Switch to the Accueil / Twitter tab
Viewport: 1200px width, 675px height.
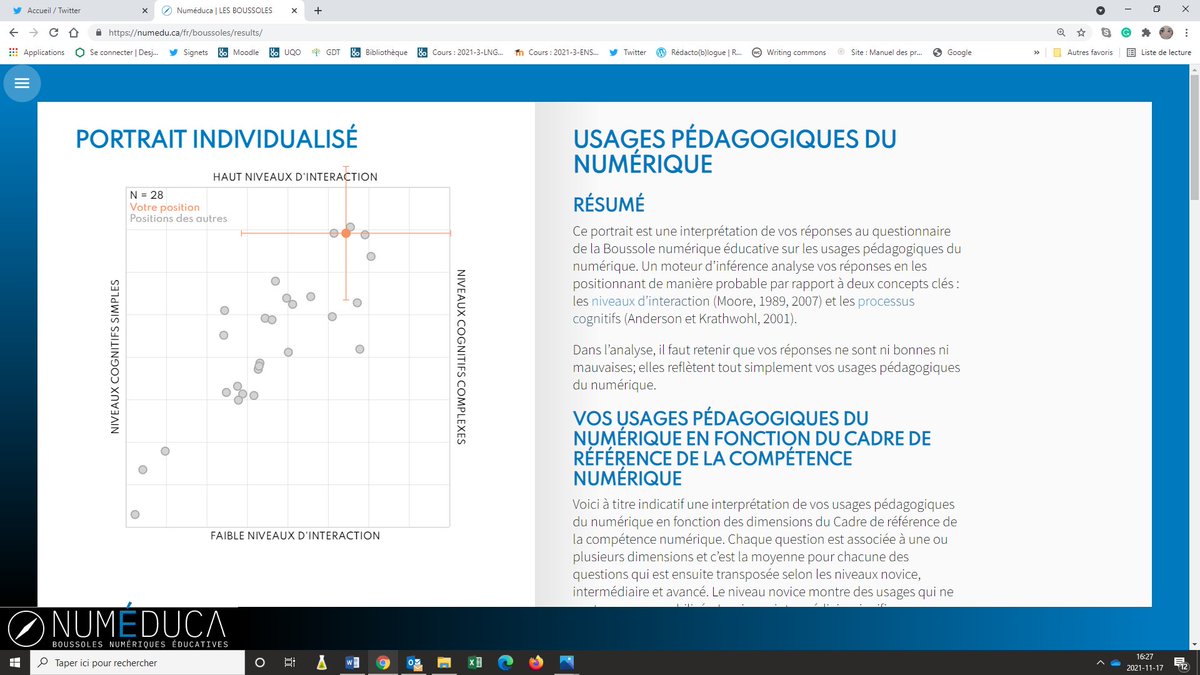click(78, 10)
